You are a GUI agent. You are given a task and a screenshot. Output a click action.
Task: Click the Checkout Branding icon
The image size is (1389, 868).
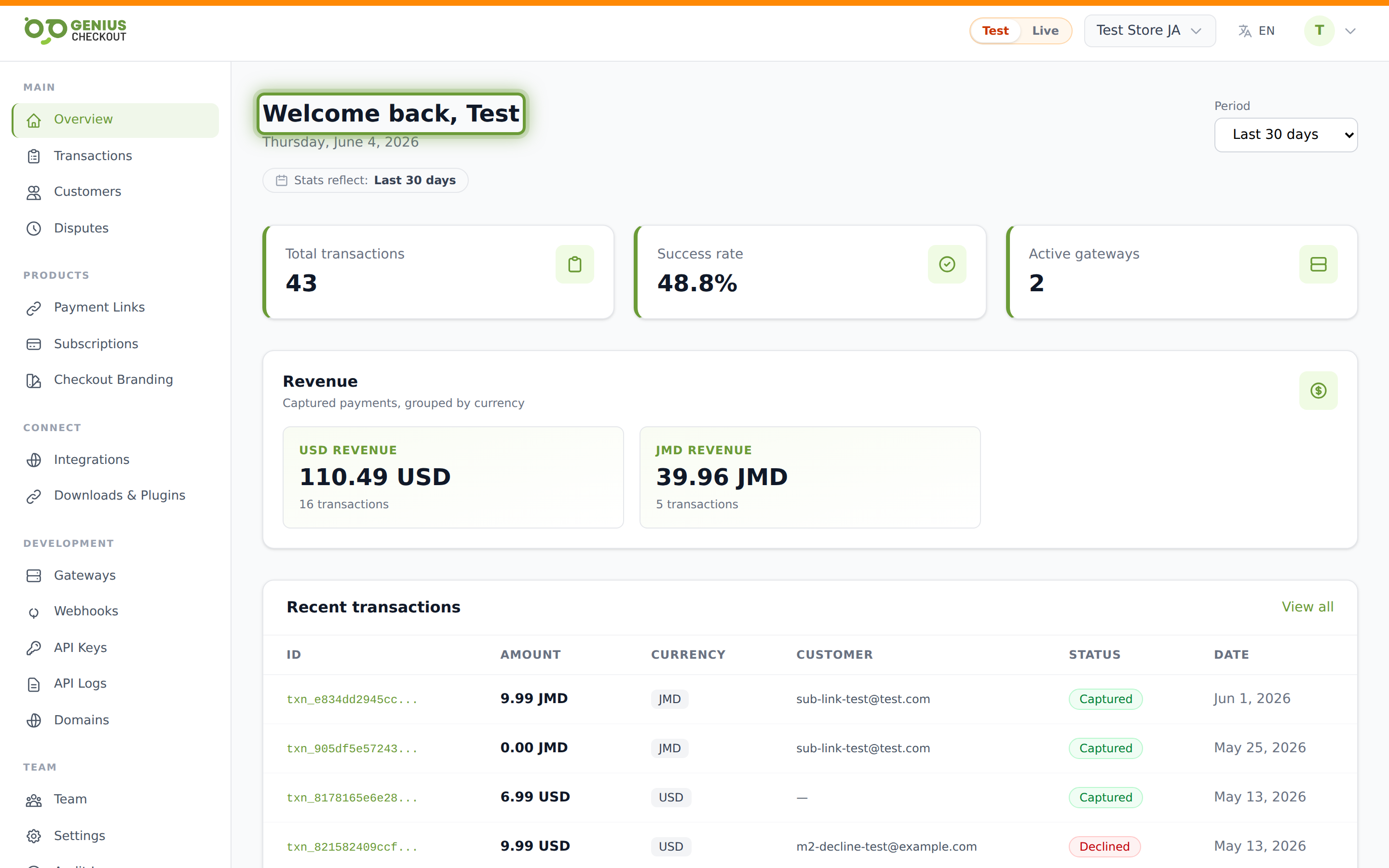[34, 380]
